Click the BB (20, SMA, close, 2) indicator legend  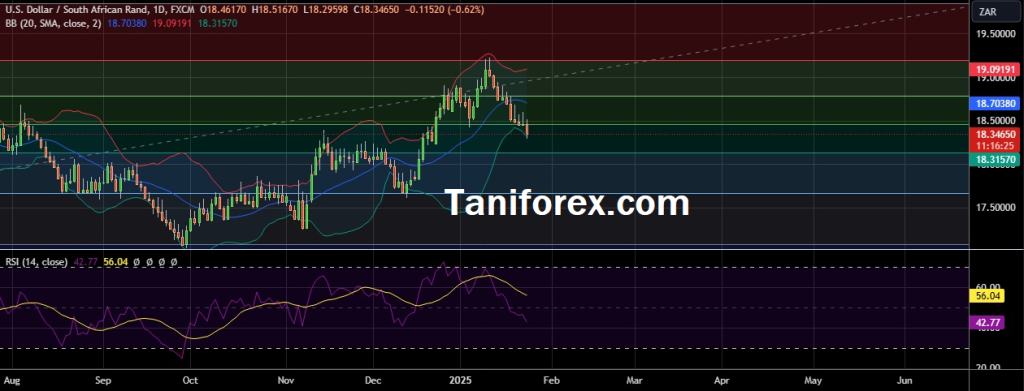52,23
